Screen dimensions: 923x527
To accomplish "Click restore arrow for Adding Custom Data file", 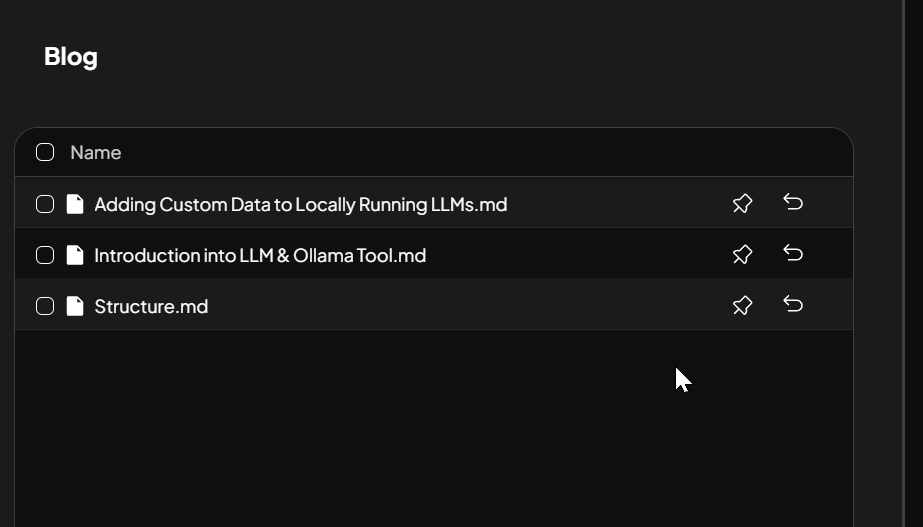I will pos(793,203).
